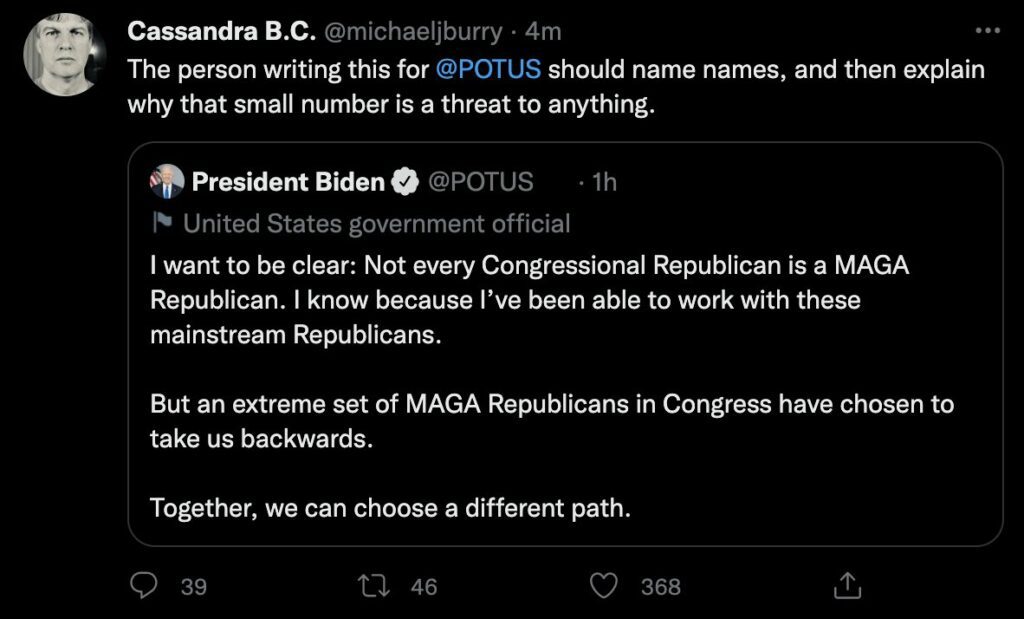This screenshot has width=1024, height=619.
Task: Click the share upload icon
Action: point(846,586)
